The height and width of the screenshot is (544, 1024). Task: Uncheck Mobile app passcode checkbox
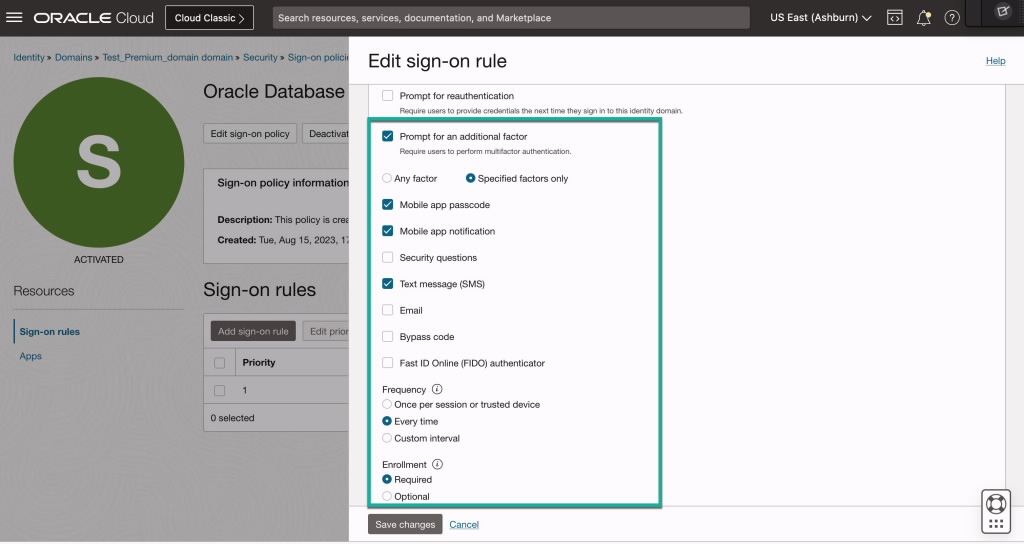[x=388, y=204]
